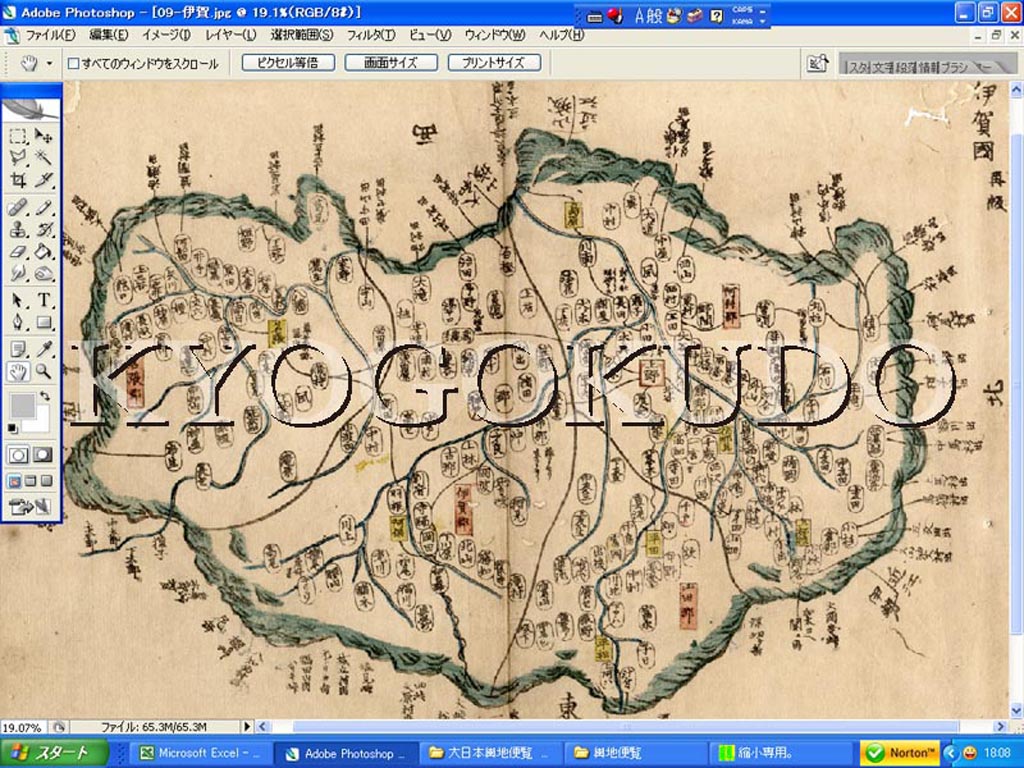Open the File Browser icon in options bar
This screenshot has width=1024, height=768.
(x=818, y=63)
